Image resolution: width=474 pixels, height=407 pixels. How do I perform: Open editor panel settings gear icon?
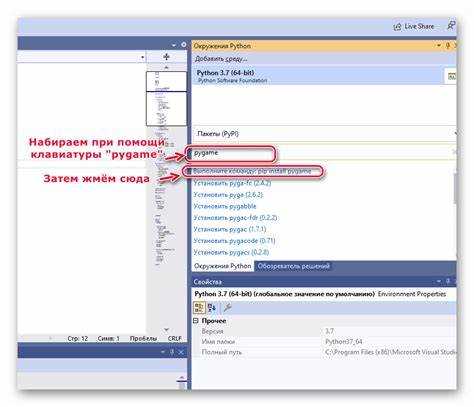(x=183, y=45)
